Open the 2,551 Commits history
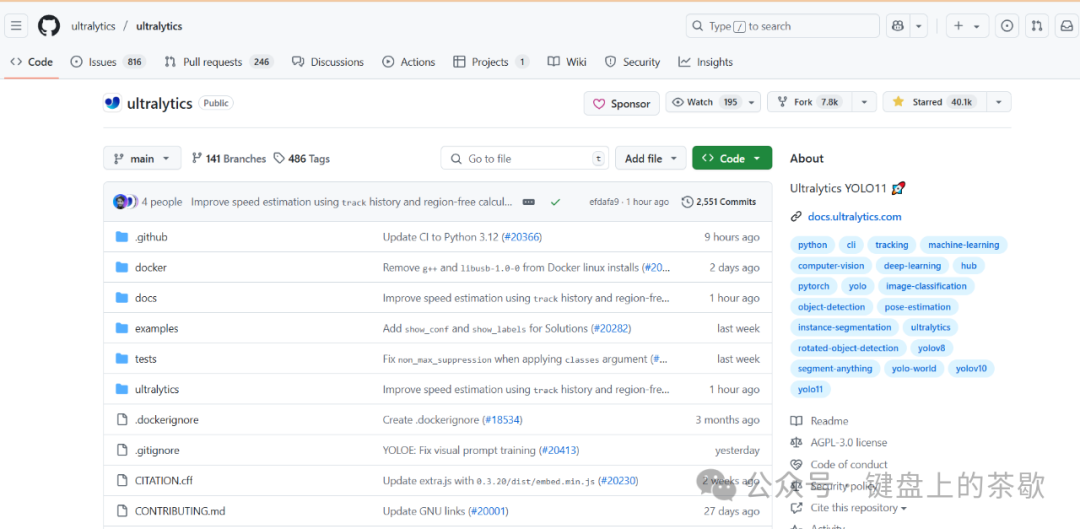Image resolution: width=1080 pixels, height=529 pixels. click(718, 202)
